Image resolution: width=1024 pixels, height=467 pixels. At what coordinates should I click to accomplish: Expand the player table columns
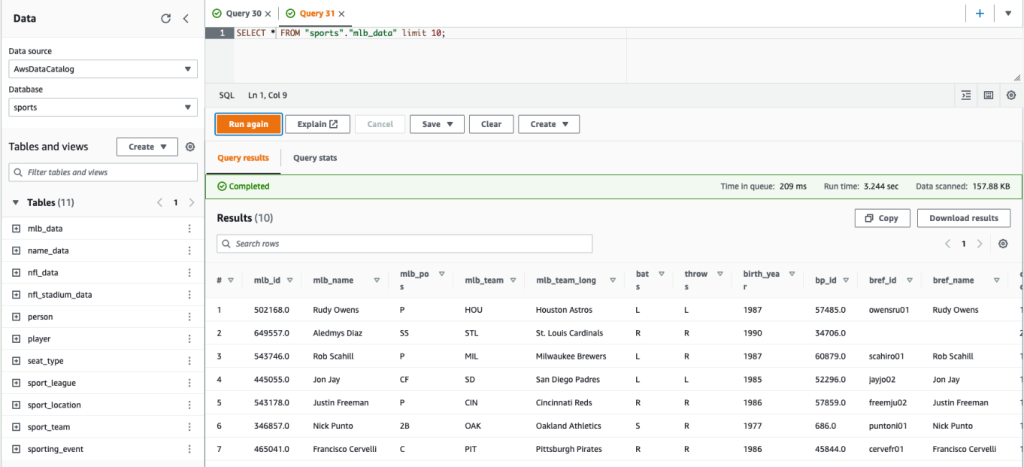tap(16, 339)
